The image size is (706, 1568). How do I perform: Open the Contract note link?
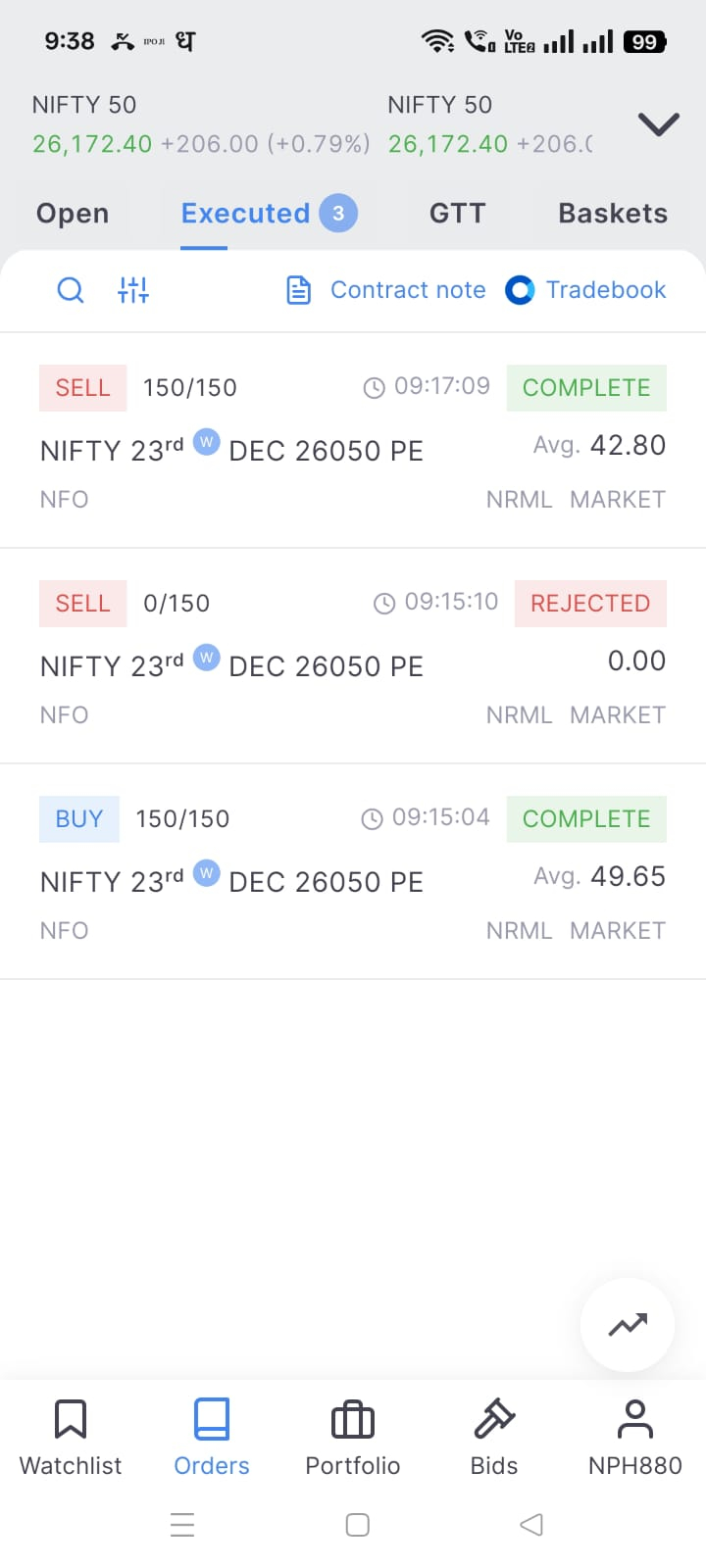pos(408,290)
